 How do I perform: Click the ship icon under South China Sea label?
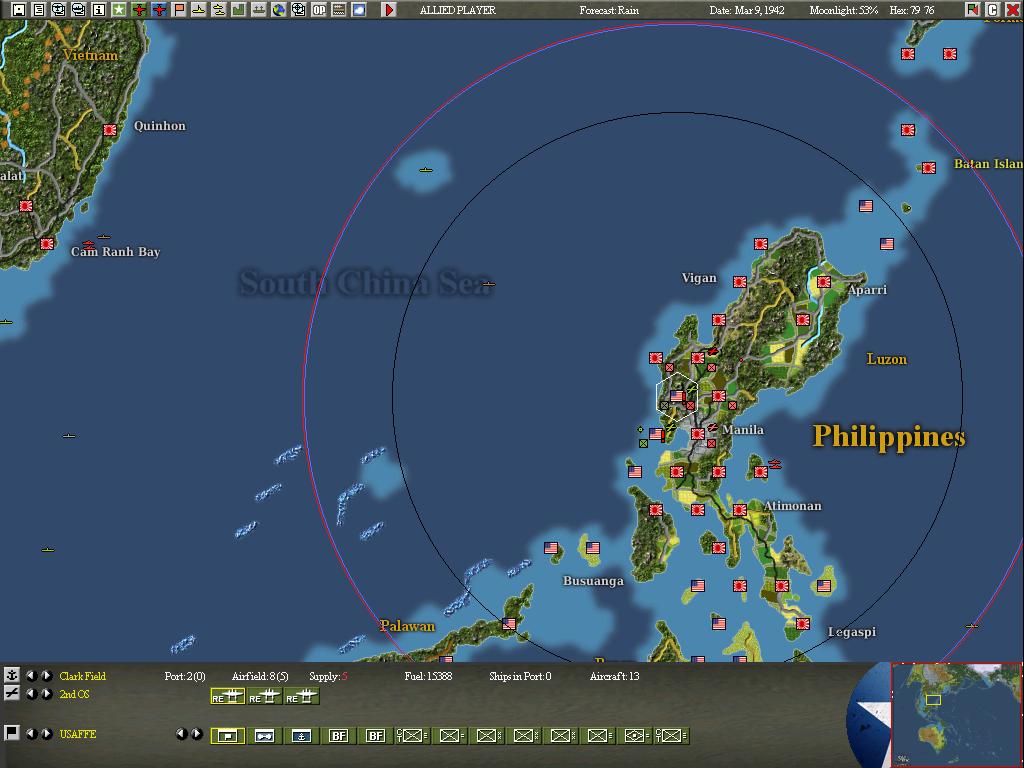click(x=488, y=284)
